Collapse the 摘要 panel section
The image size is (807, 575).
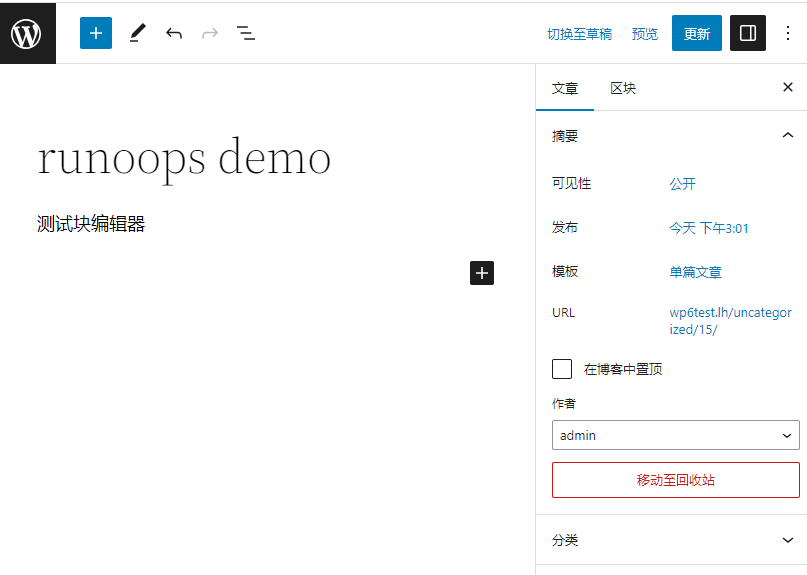click(x=787, y=136)
